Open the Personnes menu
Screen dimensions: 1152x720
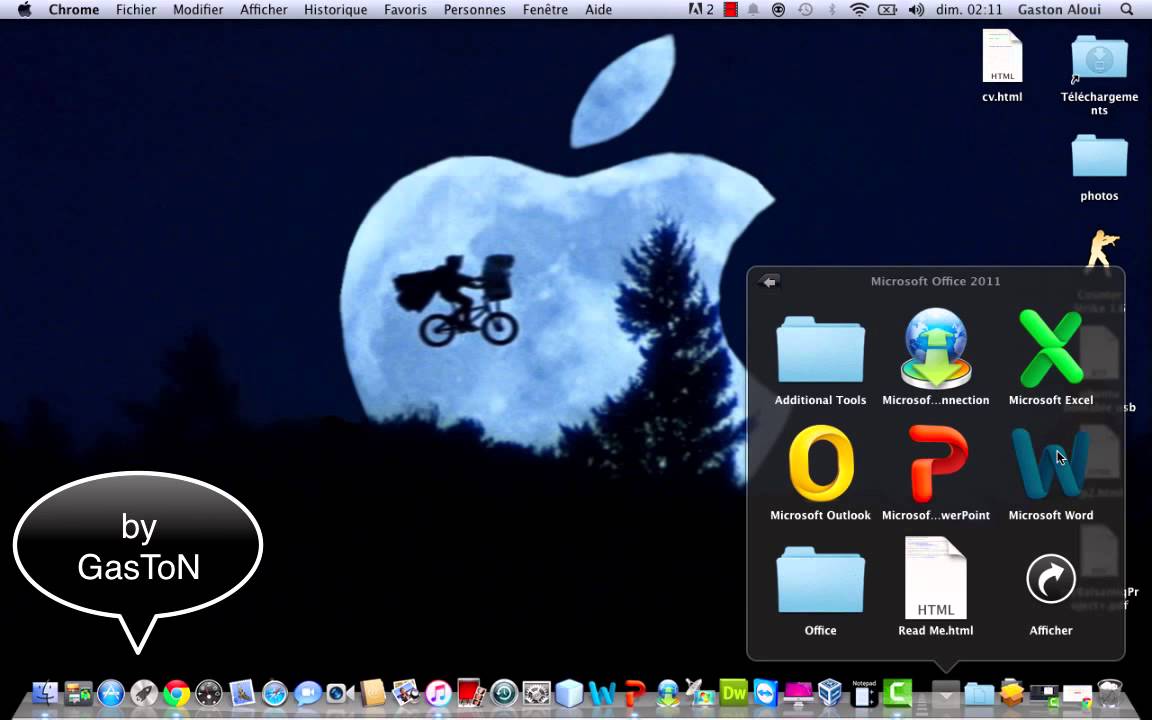[475, 10]
